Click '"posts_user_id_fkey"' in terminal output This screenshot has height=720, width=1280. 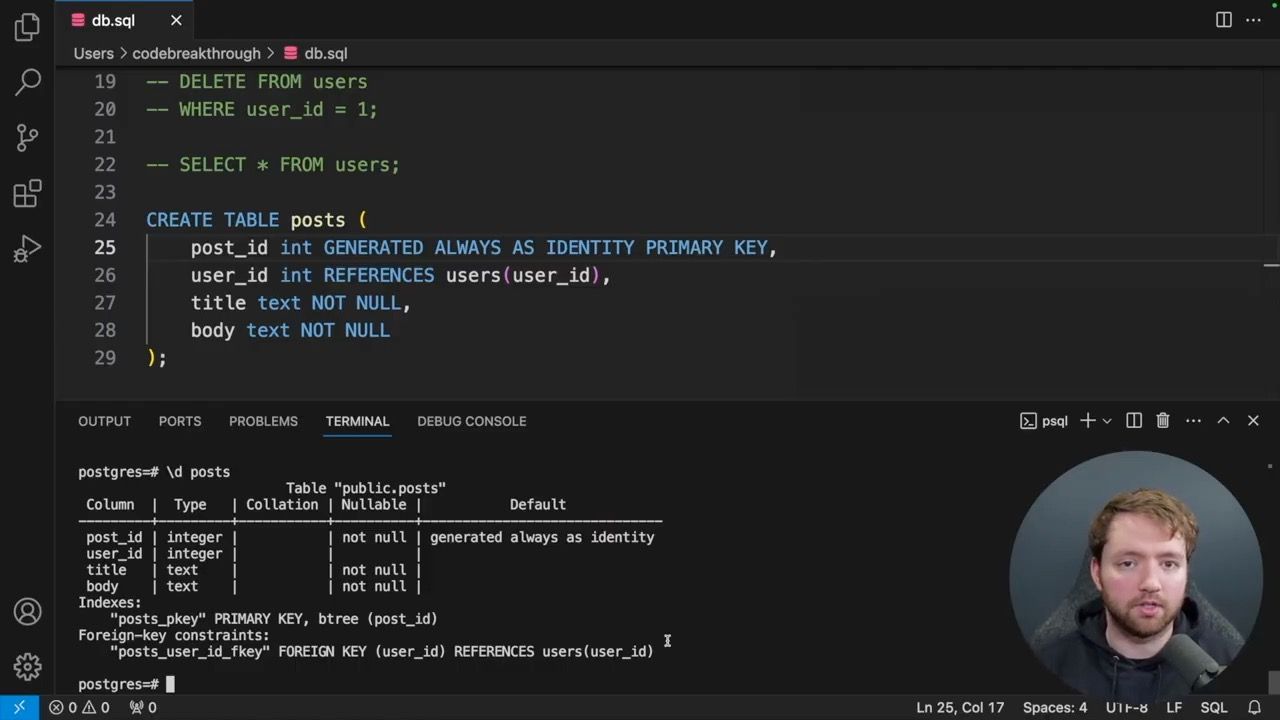tap(190, 652)
